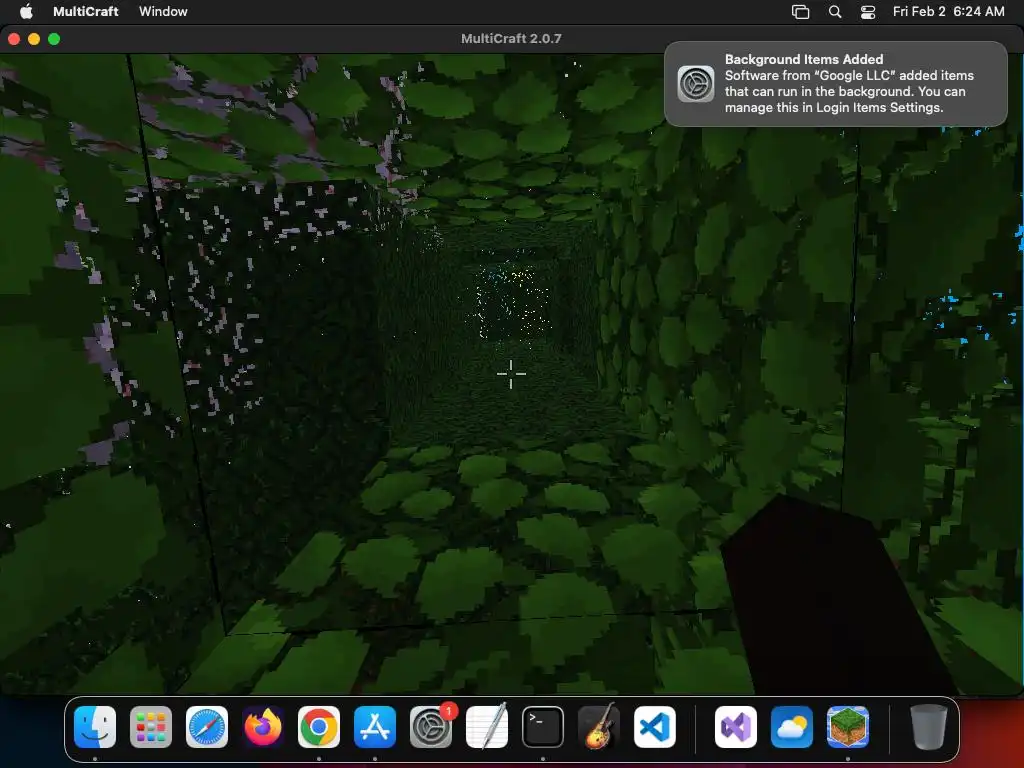Launch Safari from the Dock
Image resolution: width=1024 pixels, height=768 pixels.
tap(207, 727)
